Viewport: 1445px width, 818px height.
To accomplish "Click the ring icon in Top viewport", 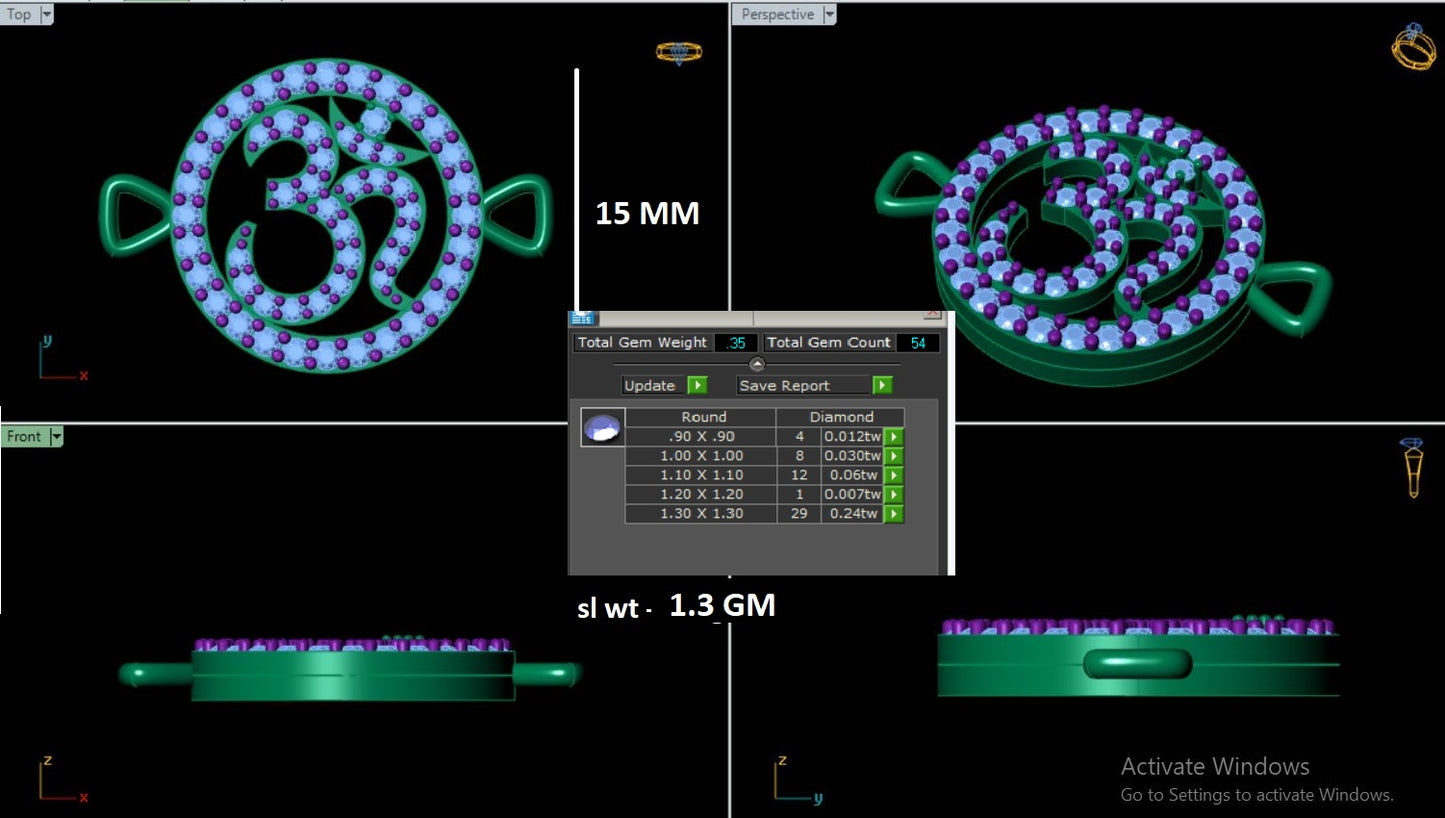I will [679, 52].
